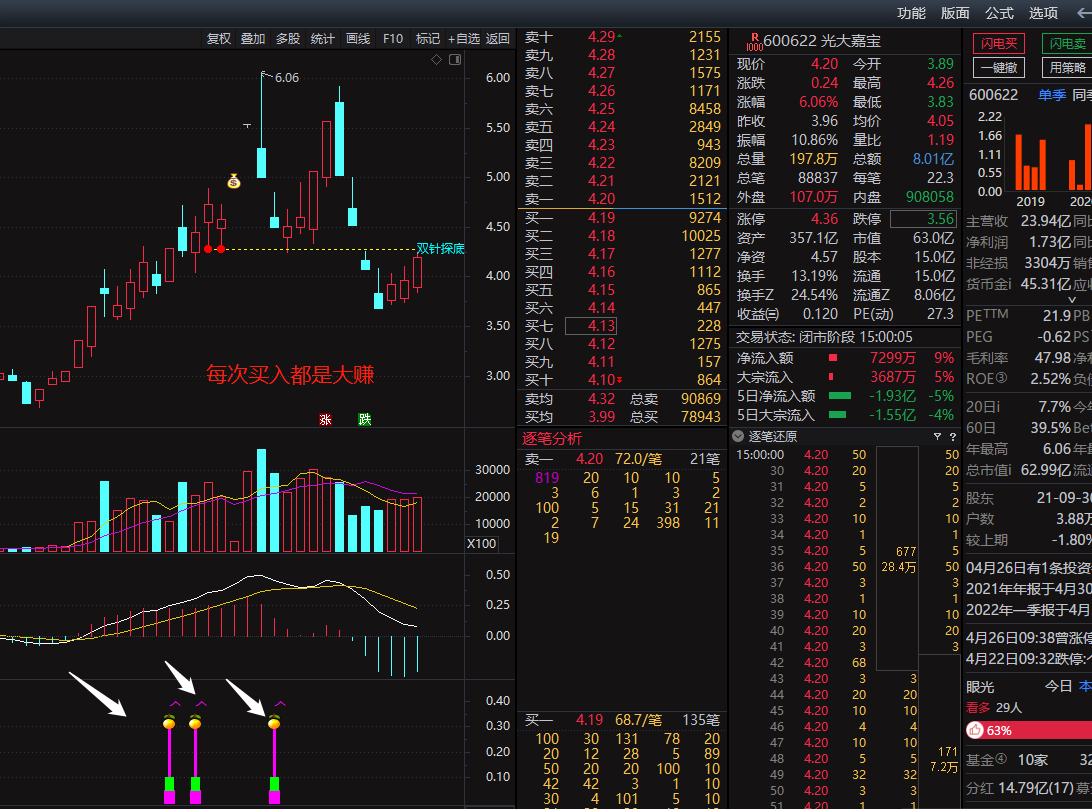Click the 闪电买 quick buy button
This screenshot has height=809, width=1092.
tap(999, 44)
